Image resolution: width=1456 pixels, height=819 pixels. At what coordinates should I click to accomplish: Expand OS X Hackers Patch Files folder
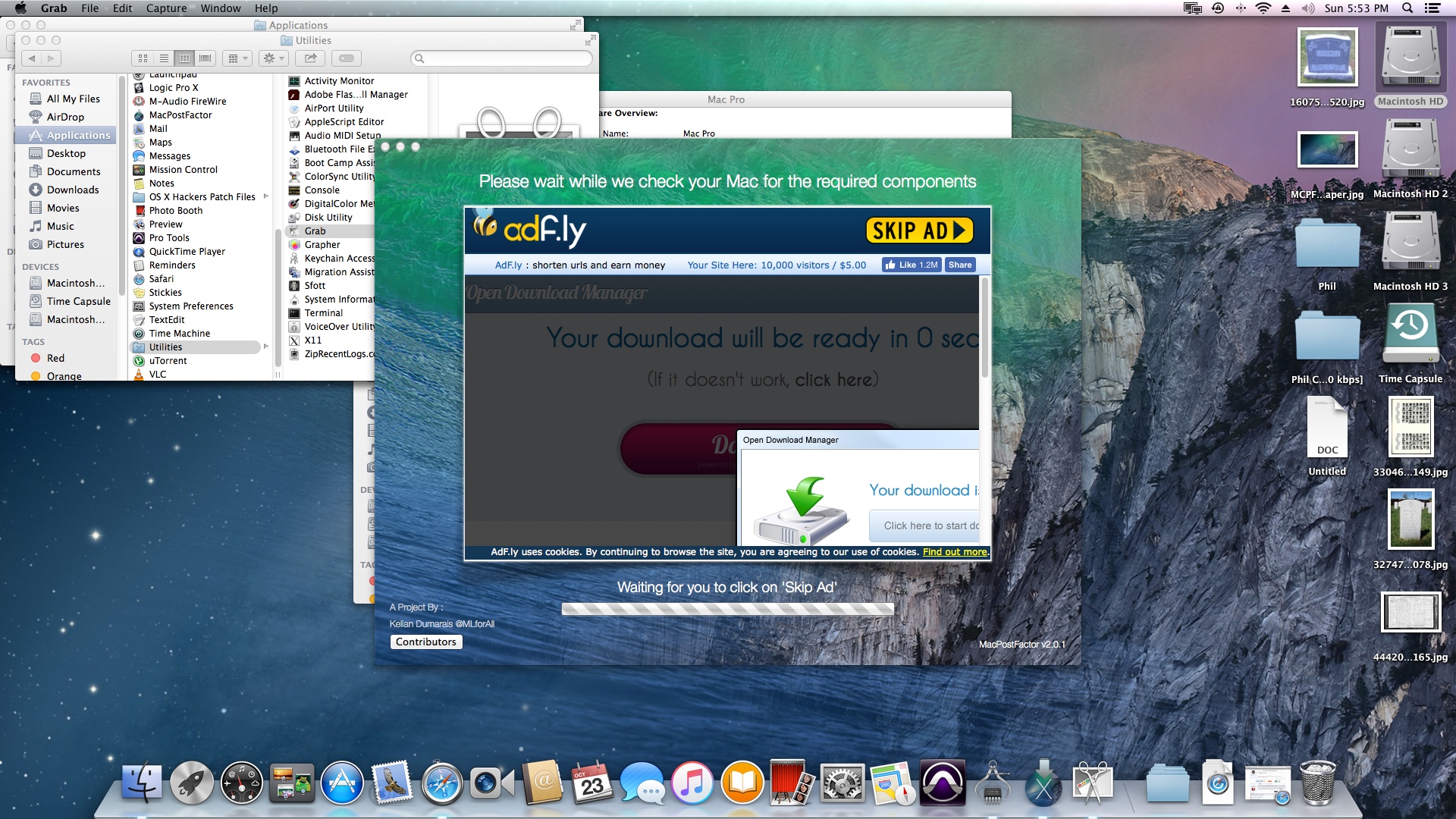265,196
